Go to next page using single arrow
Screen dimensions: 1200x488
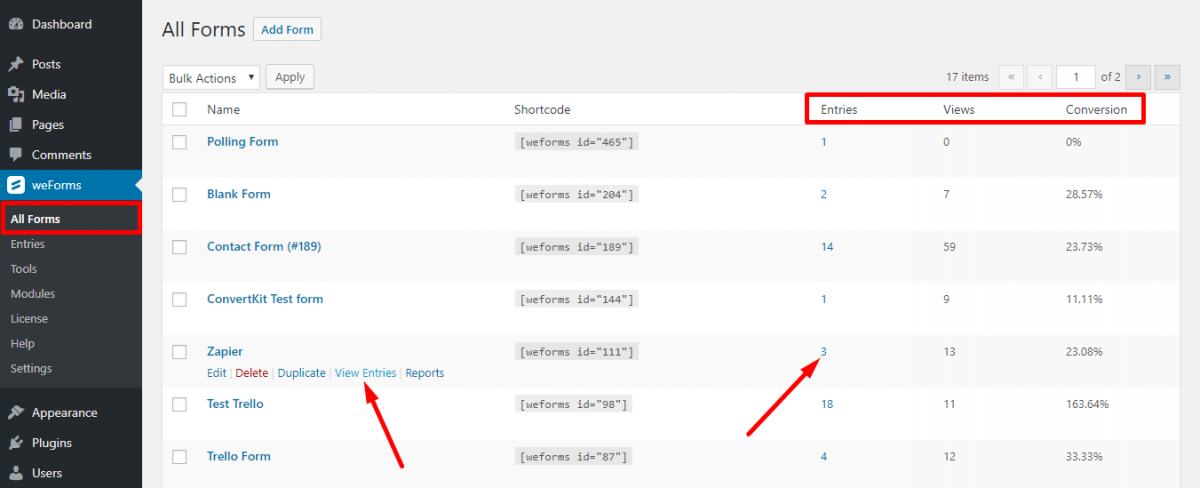tap(1137, 77)
